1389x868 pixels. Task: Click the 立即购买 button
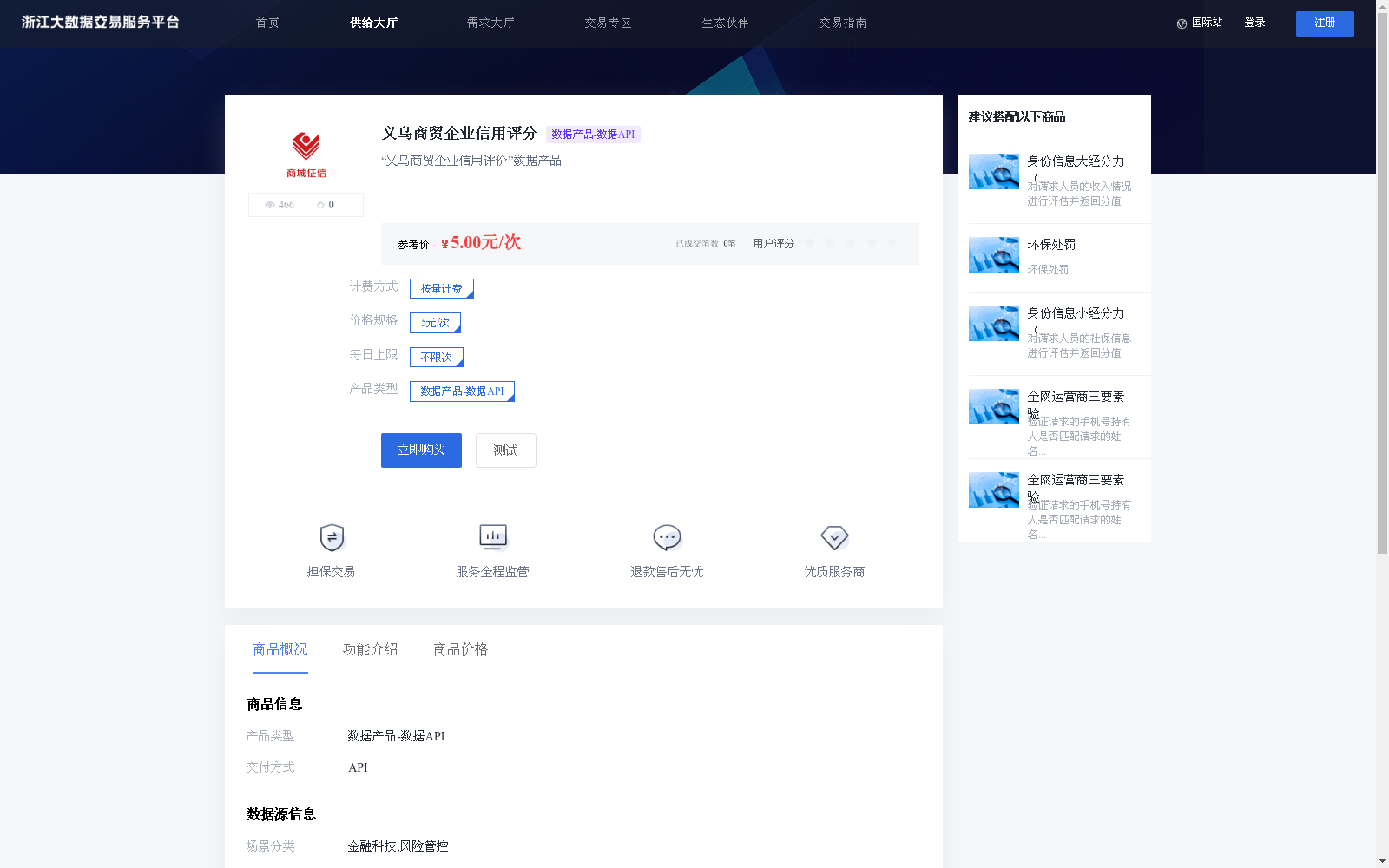421,450
